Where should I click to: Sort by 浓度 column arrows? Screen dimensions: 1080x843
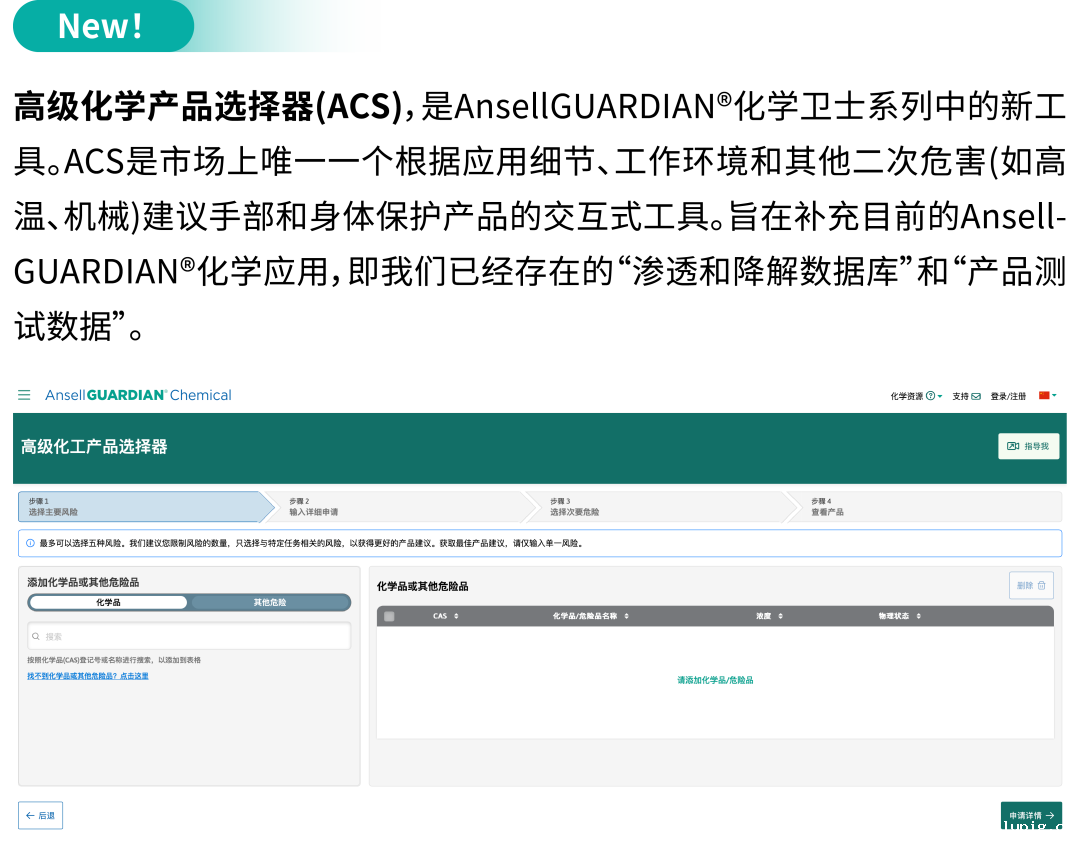click(x=780, y=616)
